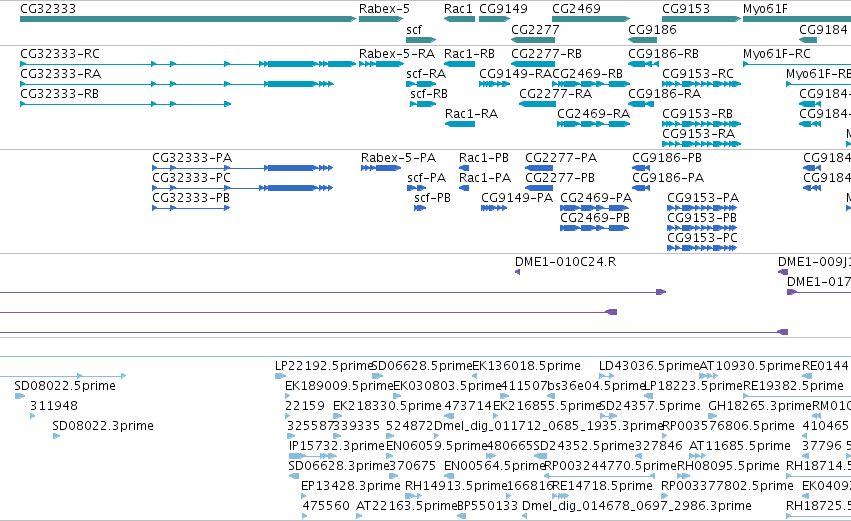Select transcript scf-RA
The height and width of the screenshot is (521, 851).
pyautogui.click(x=426, y=74)
